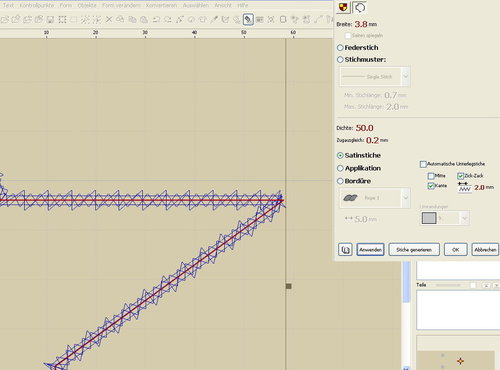Click the X delete icon in toolbar
This screenshot has width=500, height=370.
click(109, 20)
